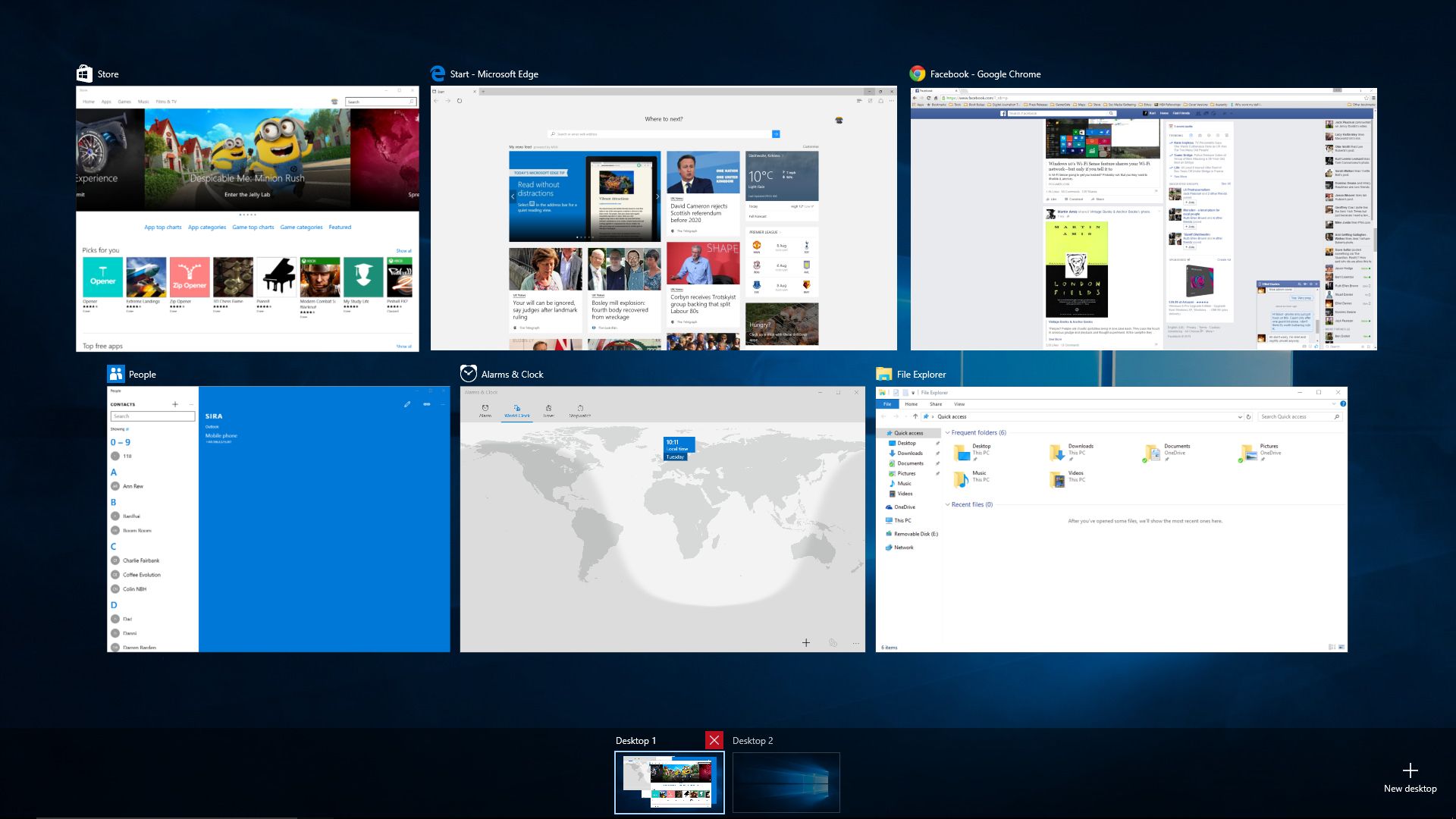Toggle the pin next to Pictures in Quick access
Screen dimensions: 1456x819
pyautogui.click(x=937, y=473)
